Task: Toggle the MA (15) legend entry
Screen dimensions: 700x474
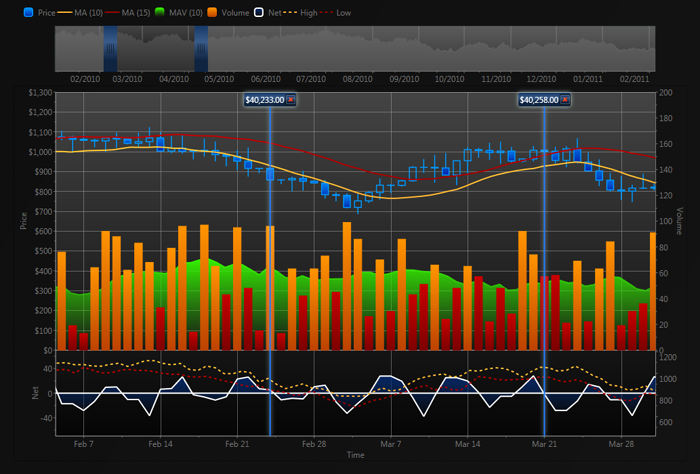Action: 127,12
